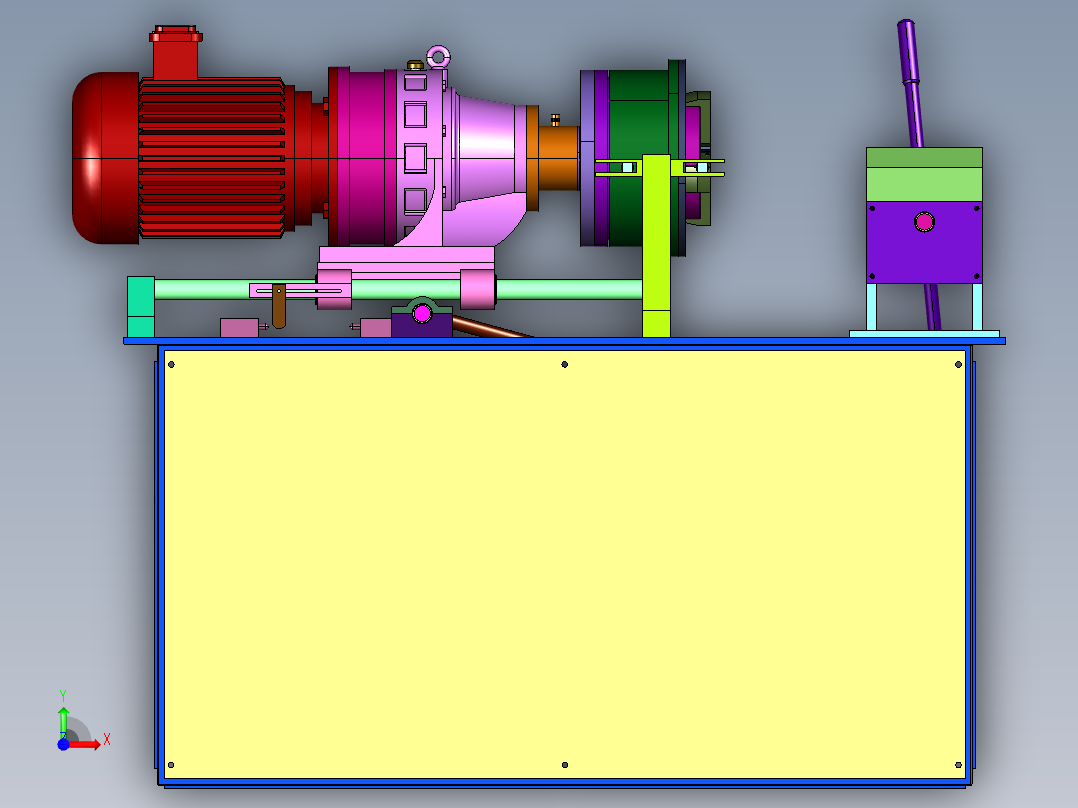Select the bottom-left screw hole on yellow panel
Image resolution: width=1078 pixels, height=808 pixels.
[x=171, y=765]
